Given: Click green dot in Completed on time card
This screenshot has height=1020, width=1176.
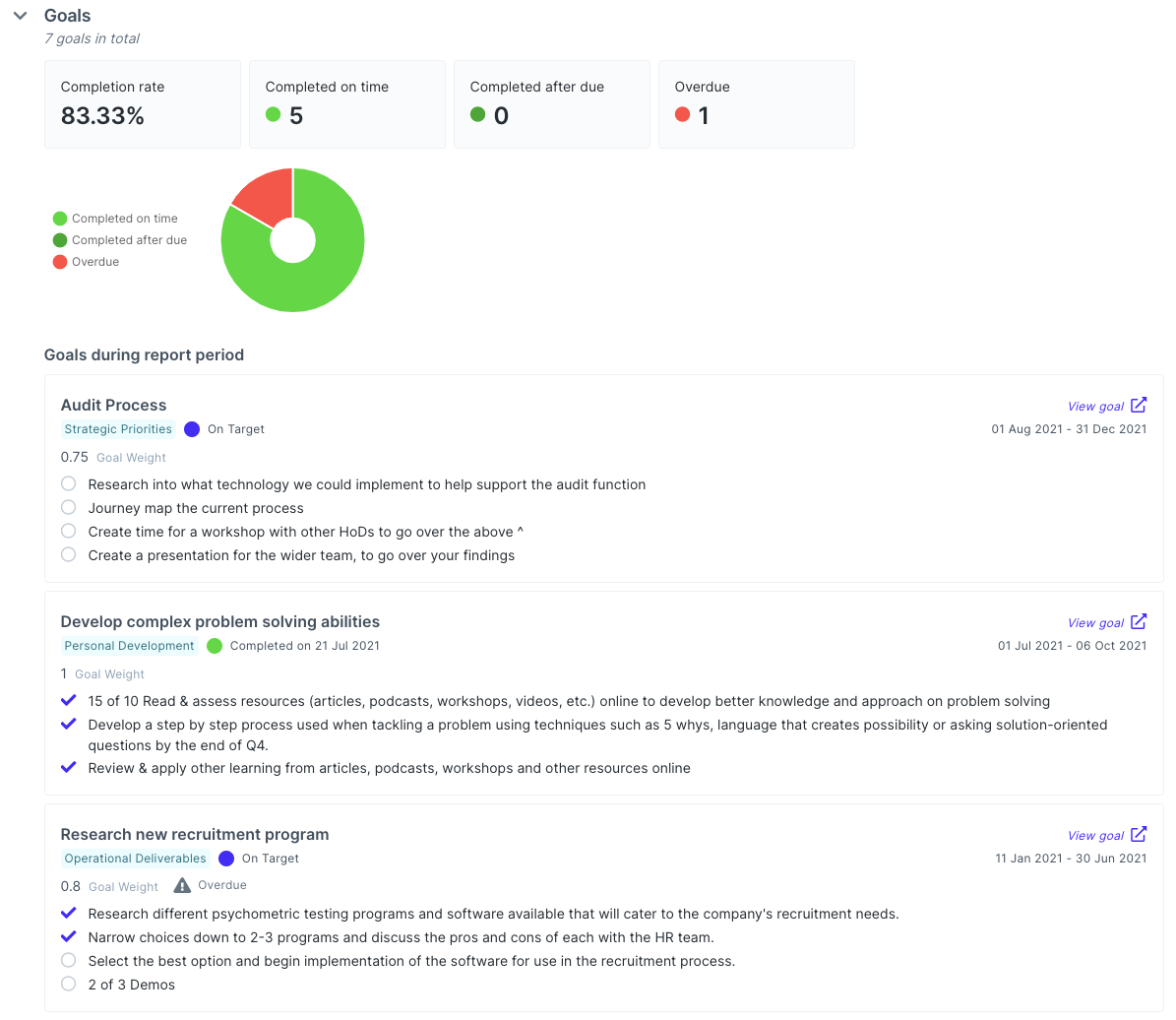Looking at the screenshot, I should tap(273, 114).
